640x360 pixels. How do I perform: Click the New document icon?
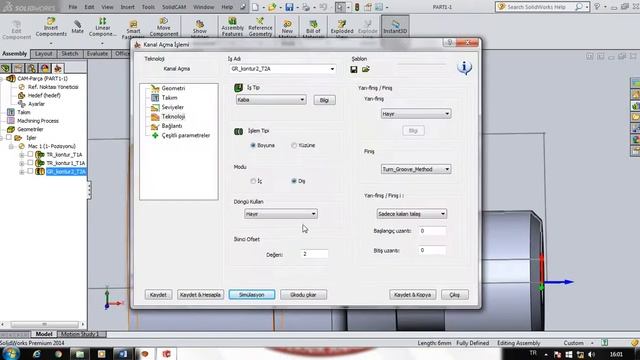(x=255, y=7)
